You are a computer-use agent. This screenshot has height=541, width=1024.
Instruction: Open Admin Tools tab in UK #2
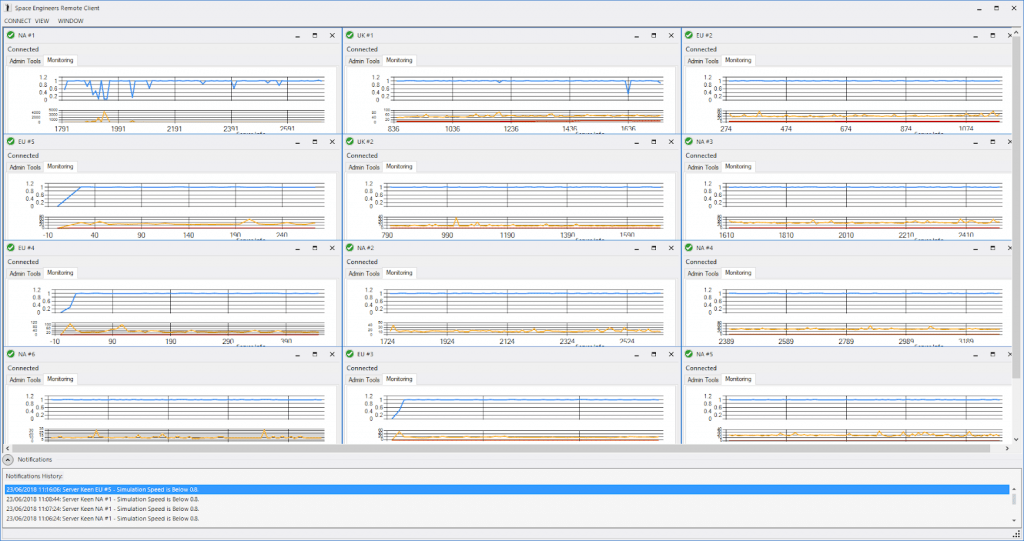(364, 167)
